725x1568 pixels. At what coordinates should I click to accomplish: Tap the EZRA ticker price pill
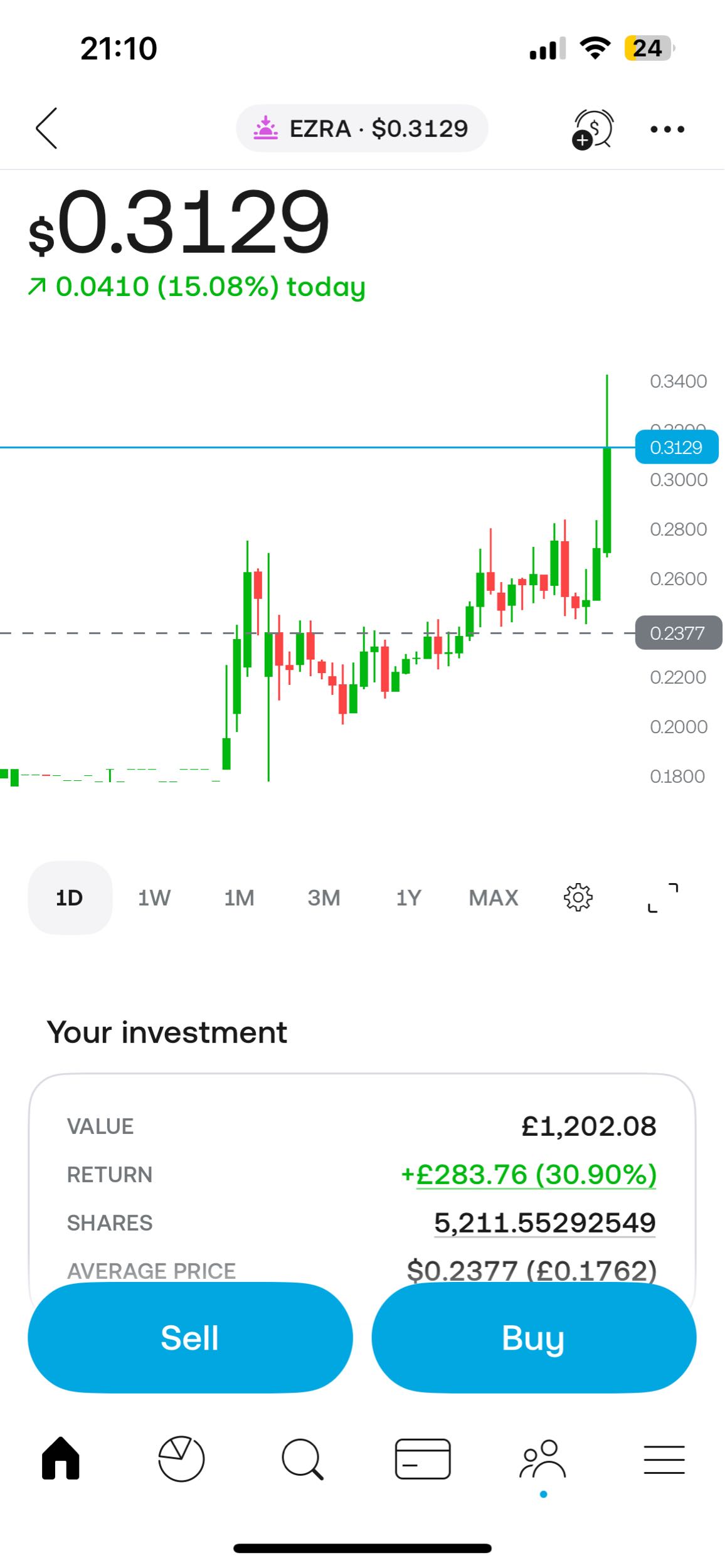tap(362, 129)
